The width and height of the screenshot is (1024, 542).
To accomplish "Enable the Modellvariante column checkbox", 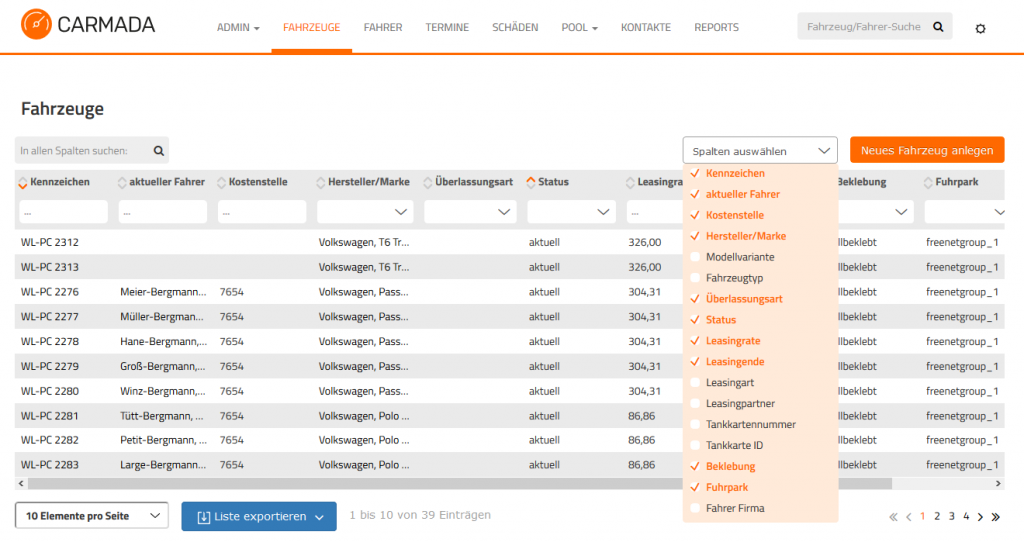I will 695,257.
